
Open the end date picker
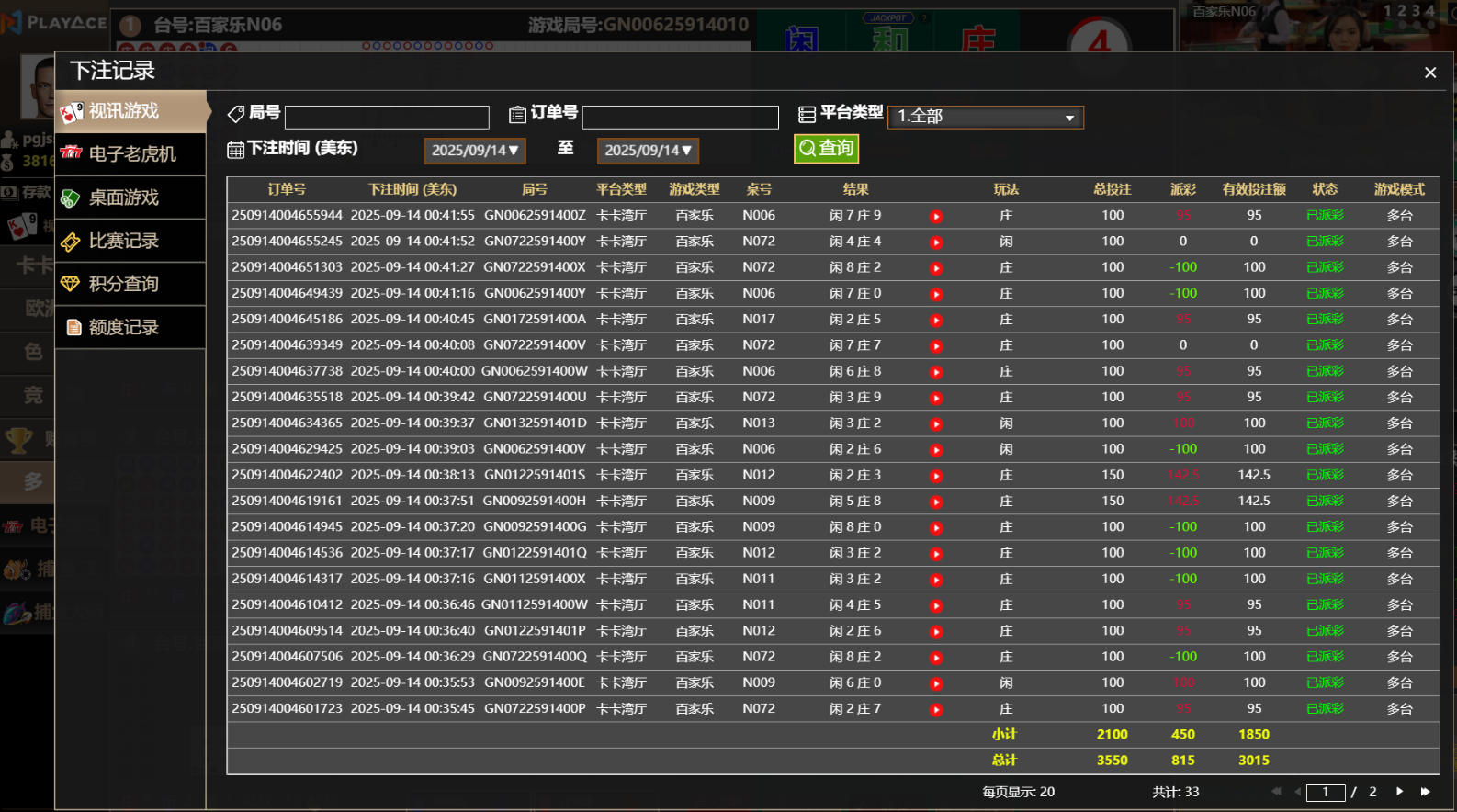click(648, 151)
